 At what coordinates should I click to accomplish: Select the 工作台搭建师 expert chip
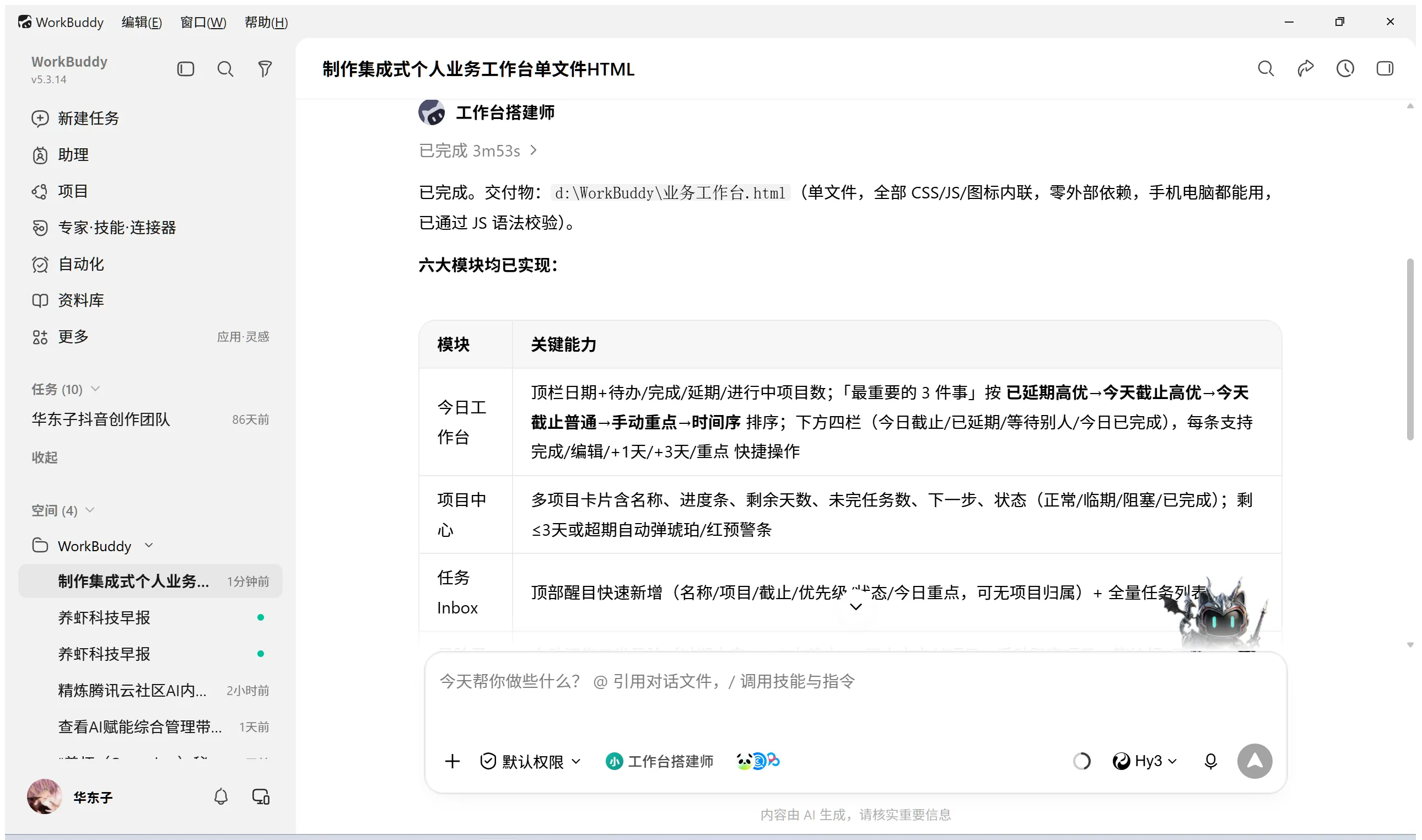(x=659, y=761)
